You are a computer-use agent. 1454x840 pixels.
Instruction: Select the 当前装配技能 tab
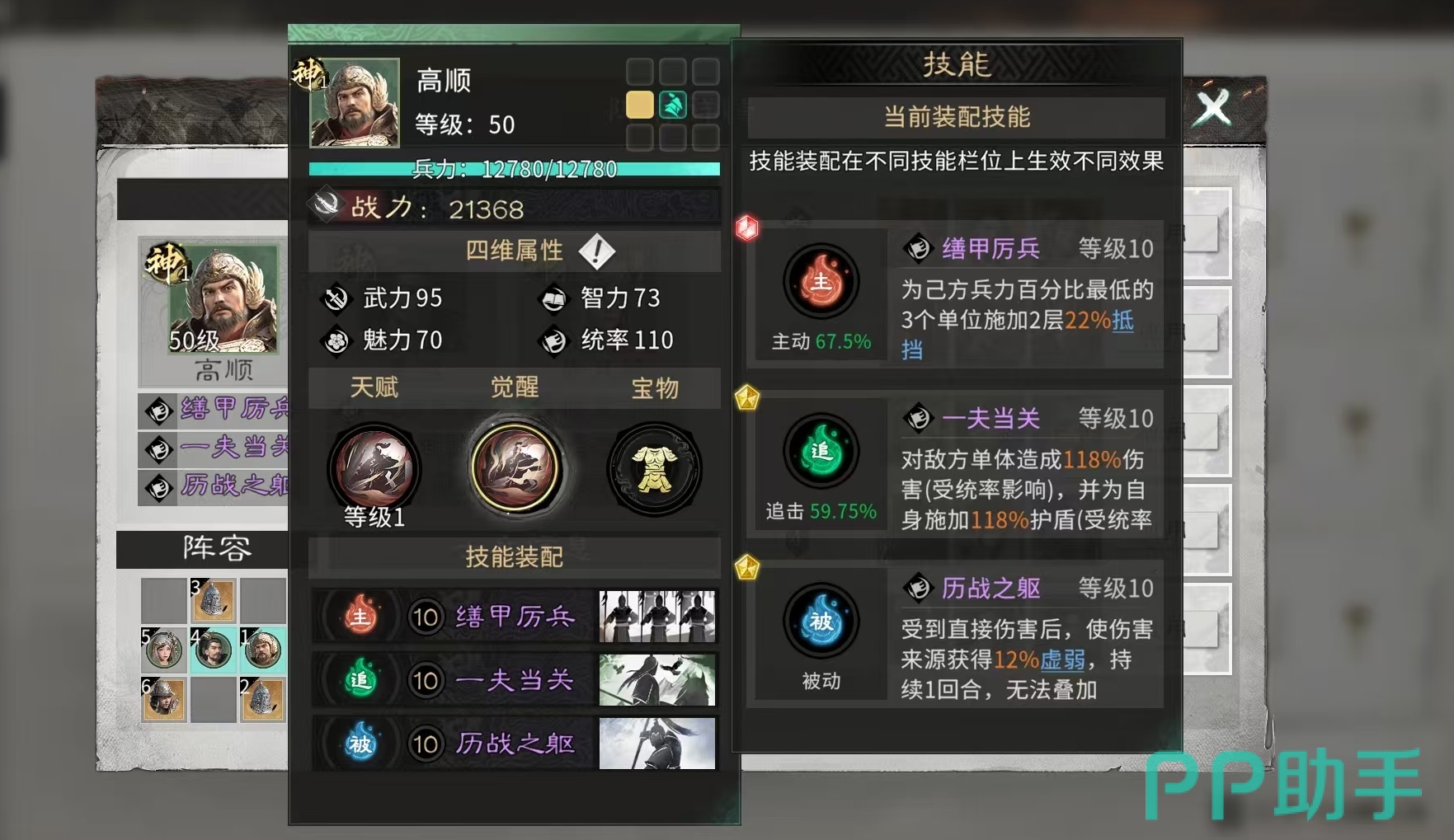pos(957,117)
